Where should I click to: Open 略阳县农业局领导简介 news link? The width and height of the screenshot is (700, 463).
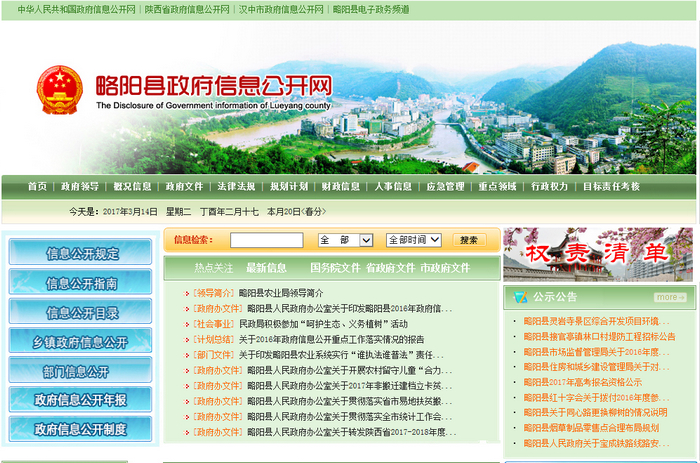coord(281,293)
